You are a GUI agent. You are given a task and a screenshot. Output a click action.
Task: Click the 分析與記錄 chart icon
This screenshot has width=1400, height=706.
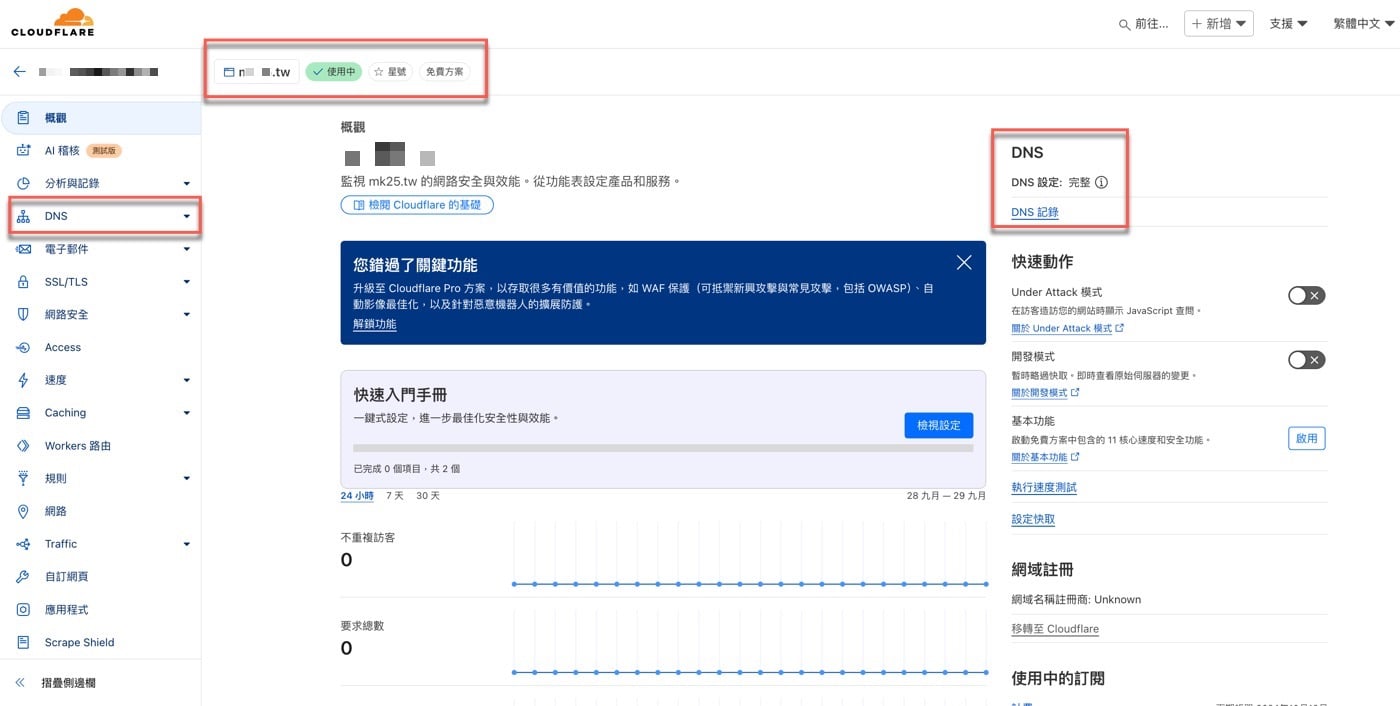(x=24, y=183)
